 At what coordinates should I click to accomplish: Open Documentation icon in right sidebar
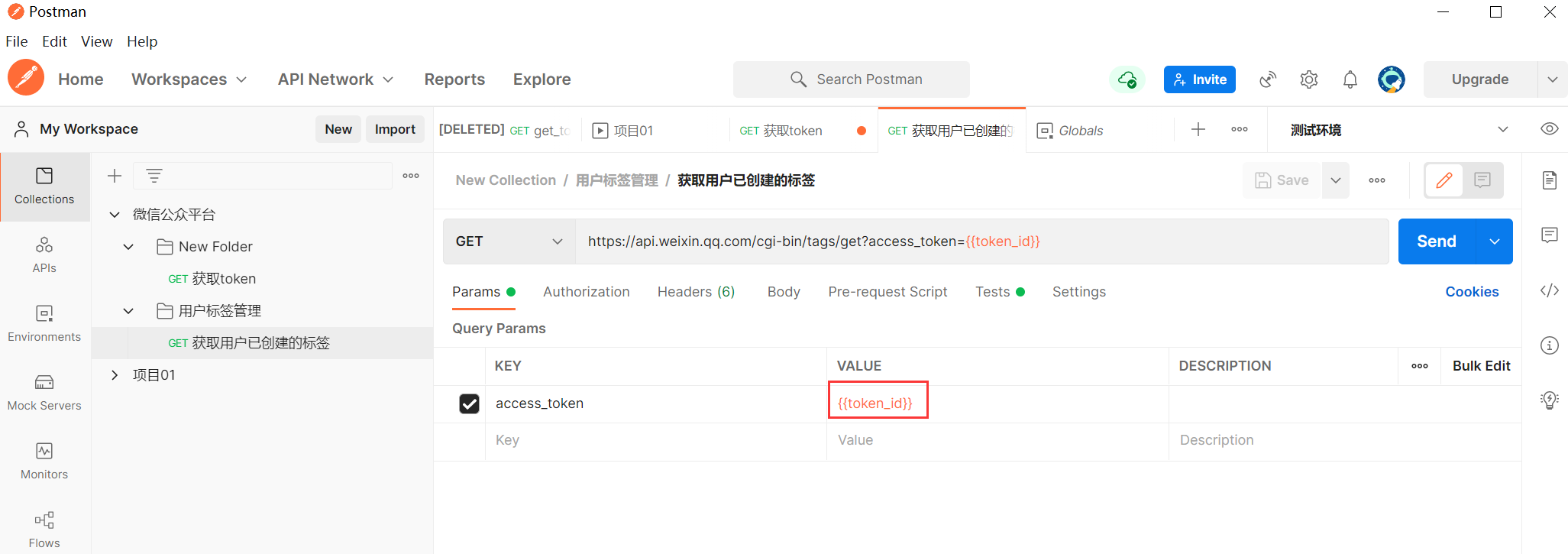click(1550, 180)
